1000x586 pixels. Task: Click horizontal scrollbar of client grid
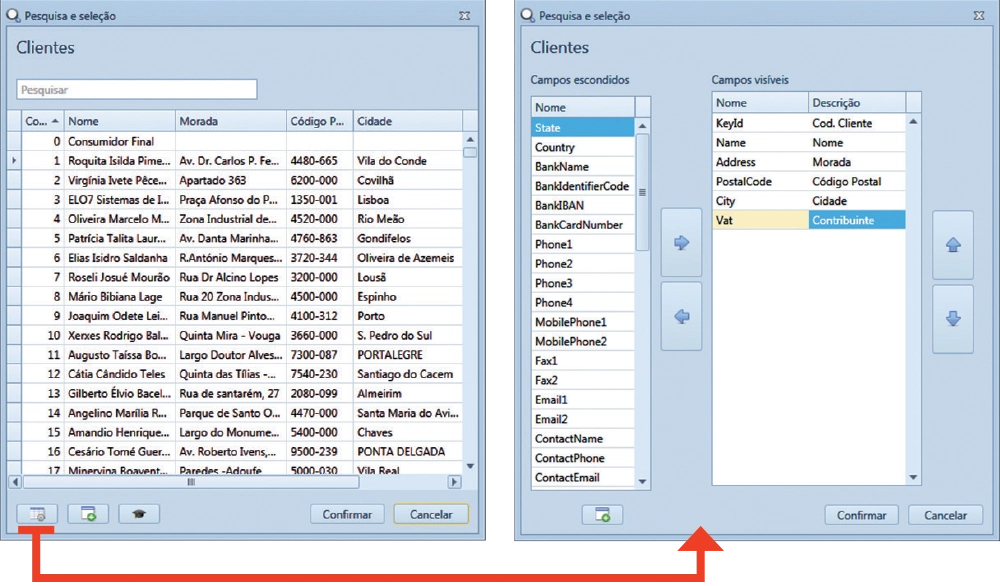192,482
